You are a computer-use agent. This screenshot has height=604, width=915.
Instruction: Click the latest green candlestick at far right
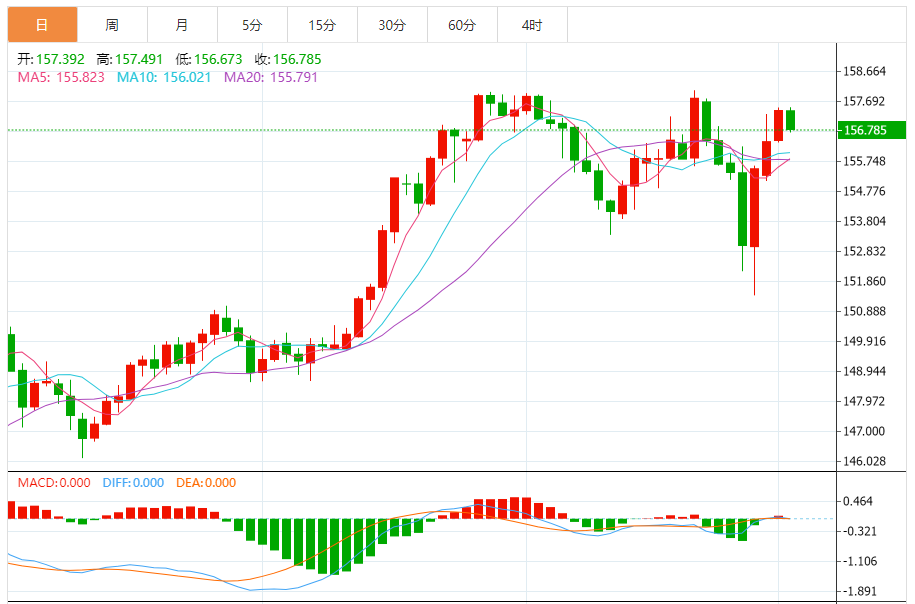[791, 120]
